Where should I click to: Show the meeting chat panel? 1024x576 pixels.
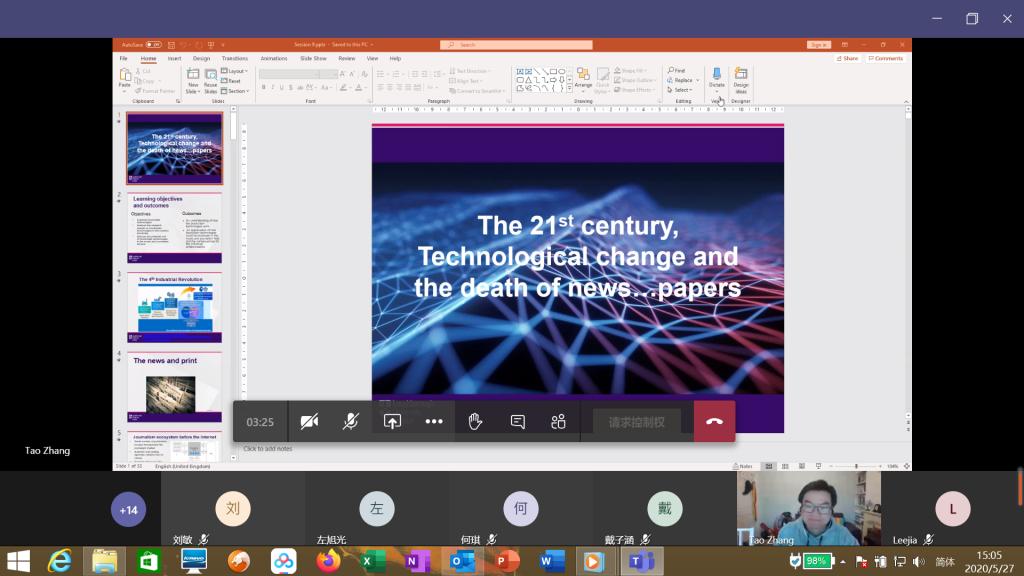[517, 422]
